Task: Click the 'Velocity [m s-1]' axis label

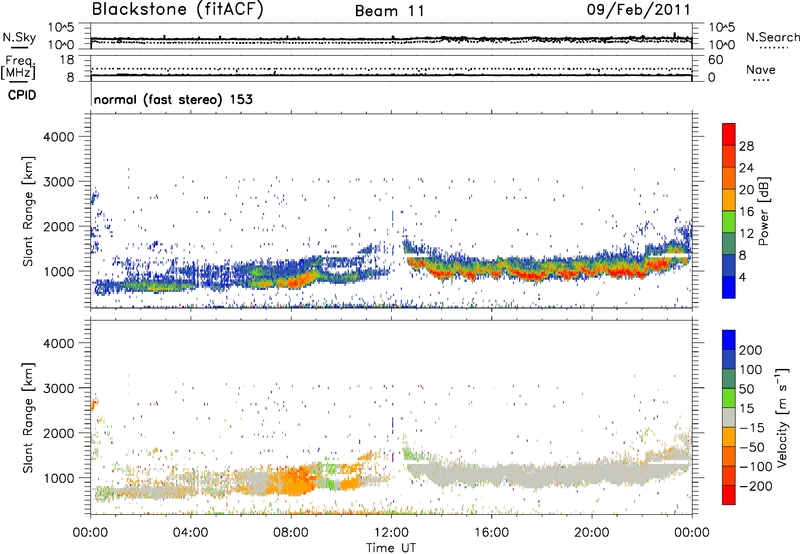Action: click(782, 417)
